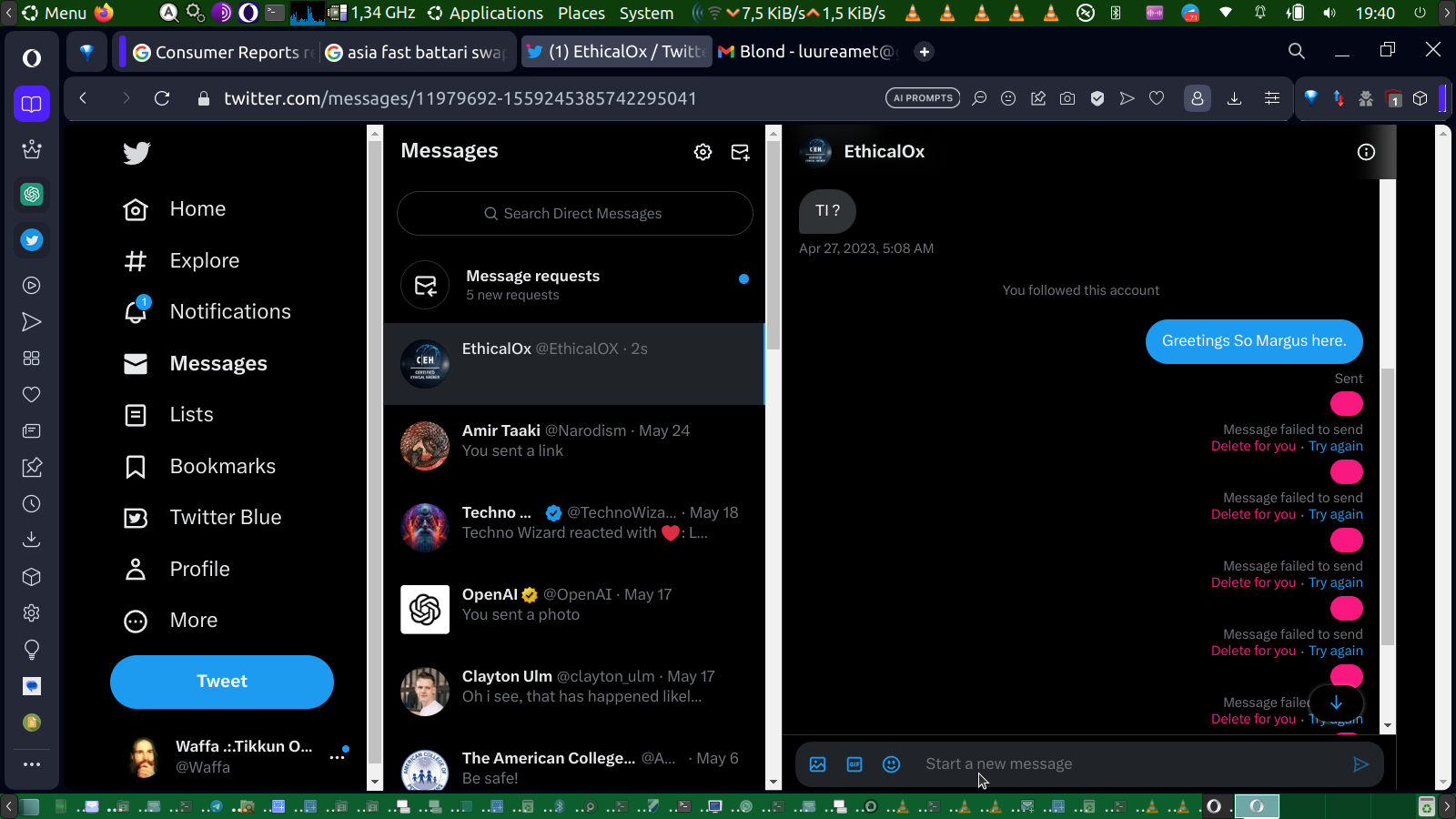Open Twitter panel in Opera sidebar

click(x=32, y=240)
